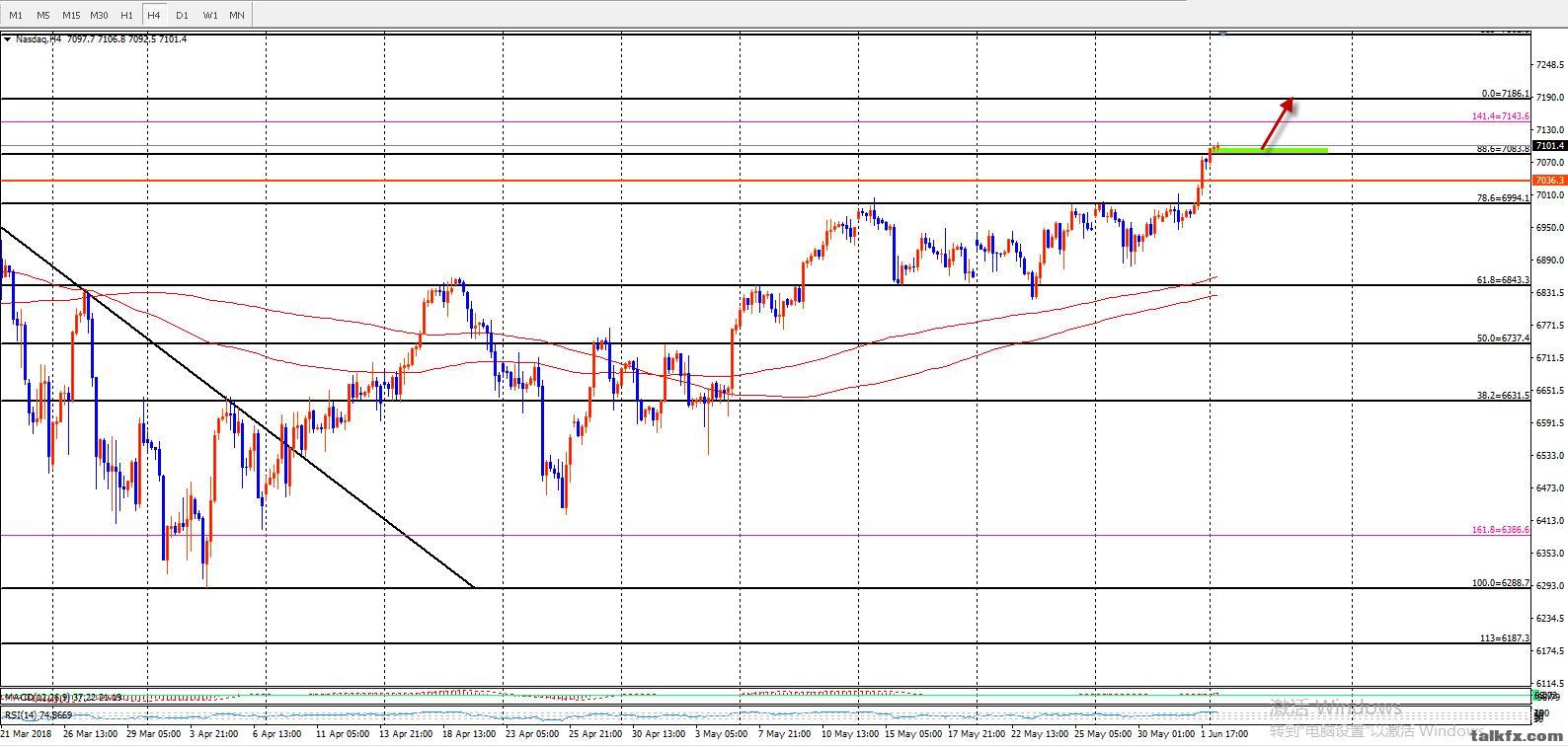Click the 17 May 21:00 time label

(978, 734)
